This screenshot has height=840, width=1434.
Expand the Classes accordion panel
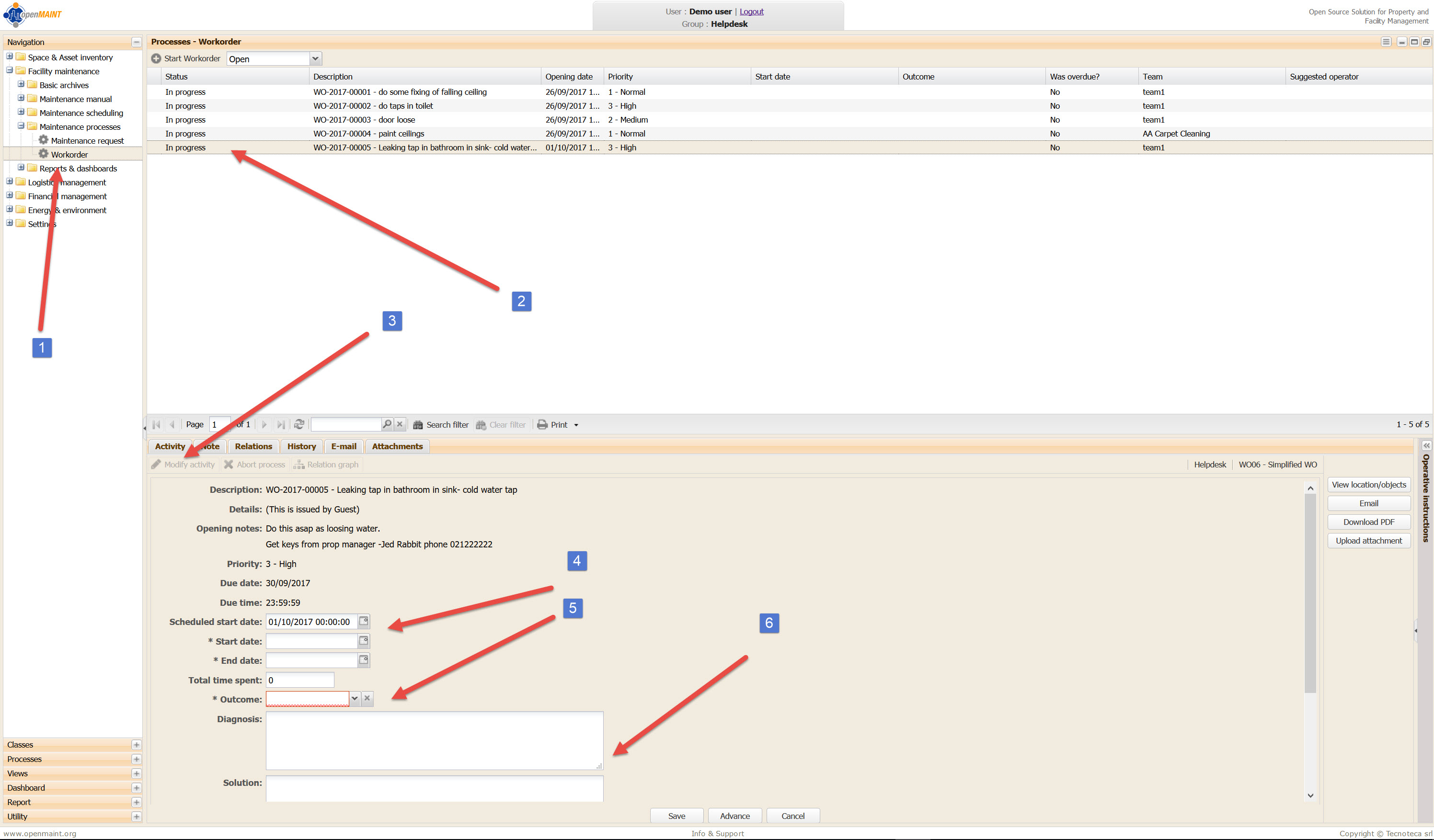click(136, 744)
